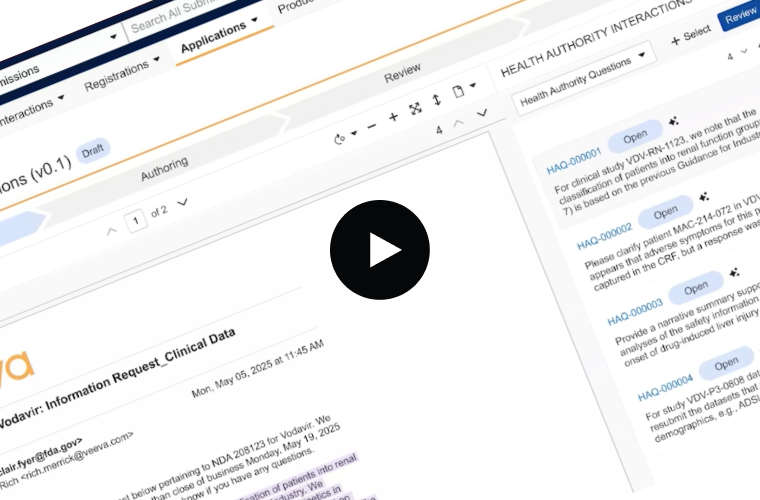Click the fit height vertical arrows icon
The image size is (760, 500).
[x=436, y=100]
